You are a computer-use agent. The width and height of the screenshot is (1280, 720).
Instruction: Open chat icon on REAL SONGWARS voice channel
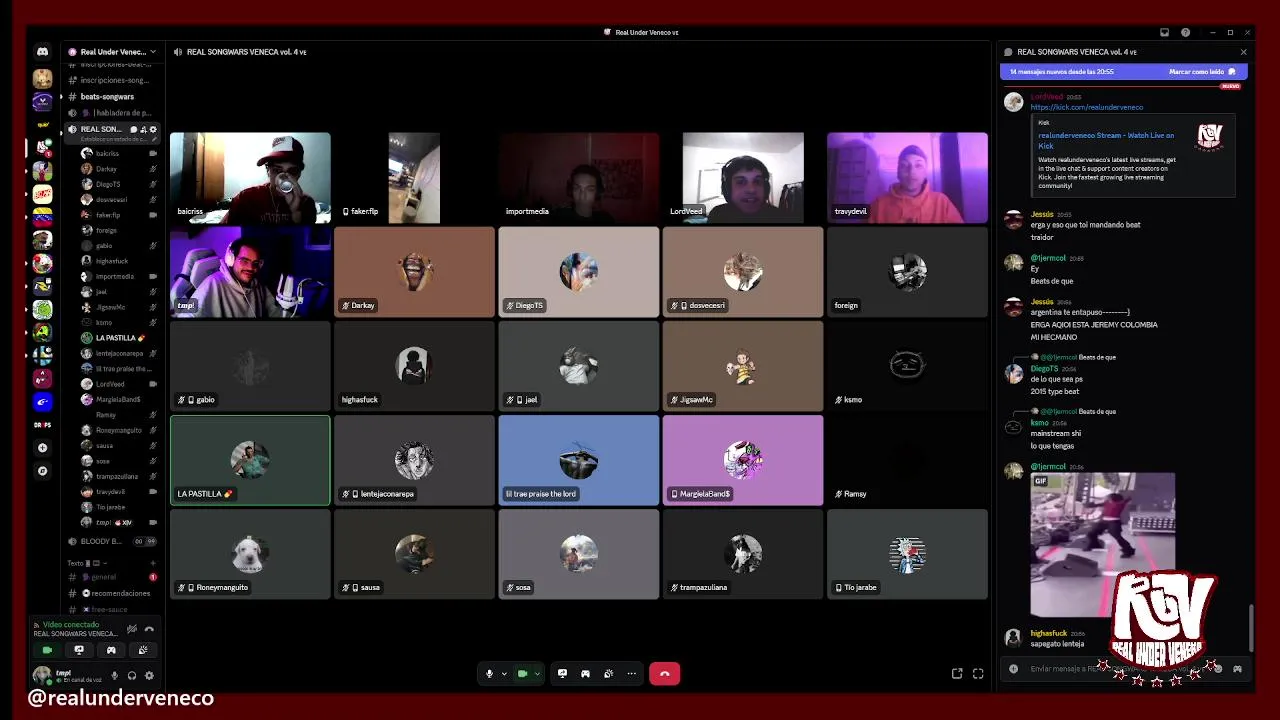(134, 129)
